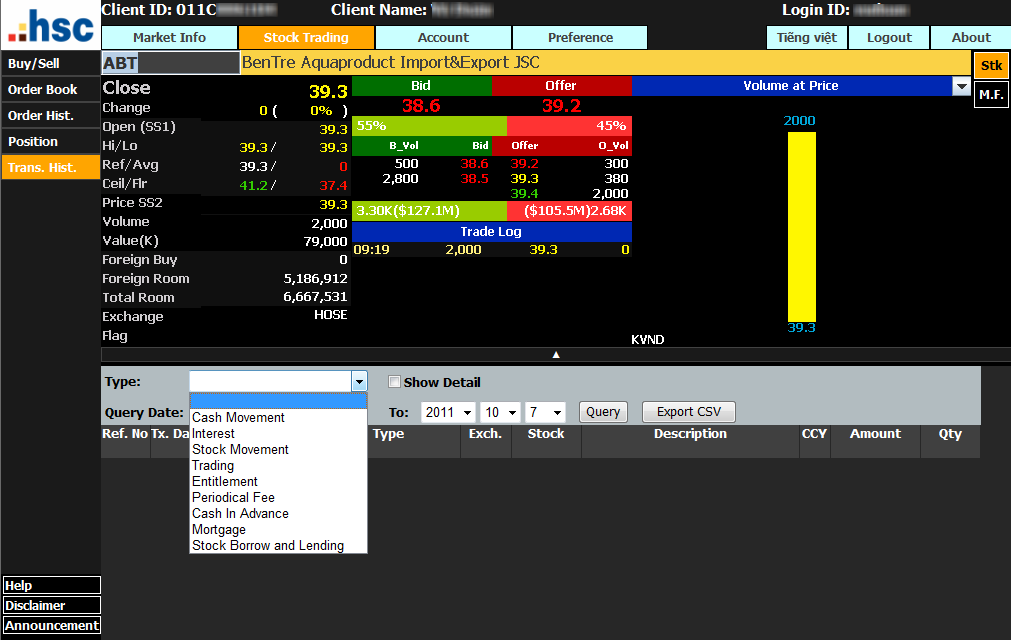The image size is (1011, 640).
Task: Select Periodical Fee in Type list
Action: [x=278, y=498]
